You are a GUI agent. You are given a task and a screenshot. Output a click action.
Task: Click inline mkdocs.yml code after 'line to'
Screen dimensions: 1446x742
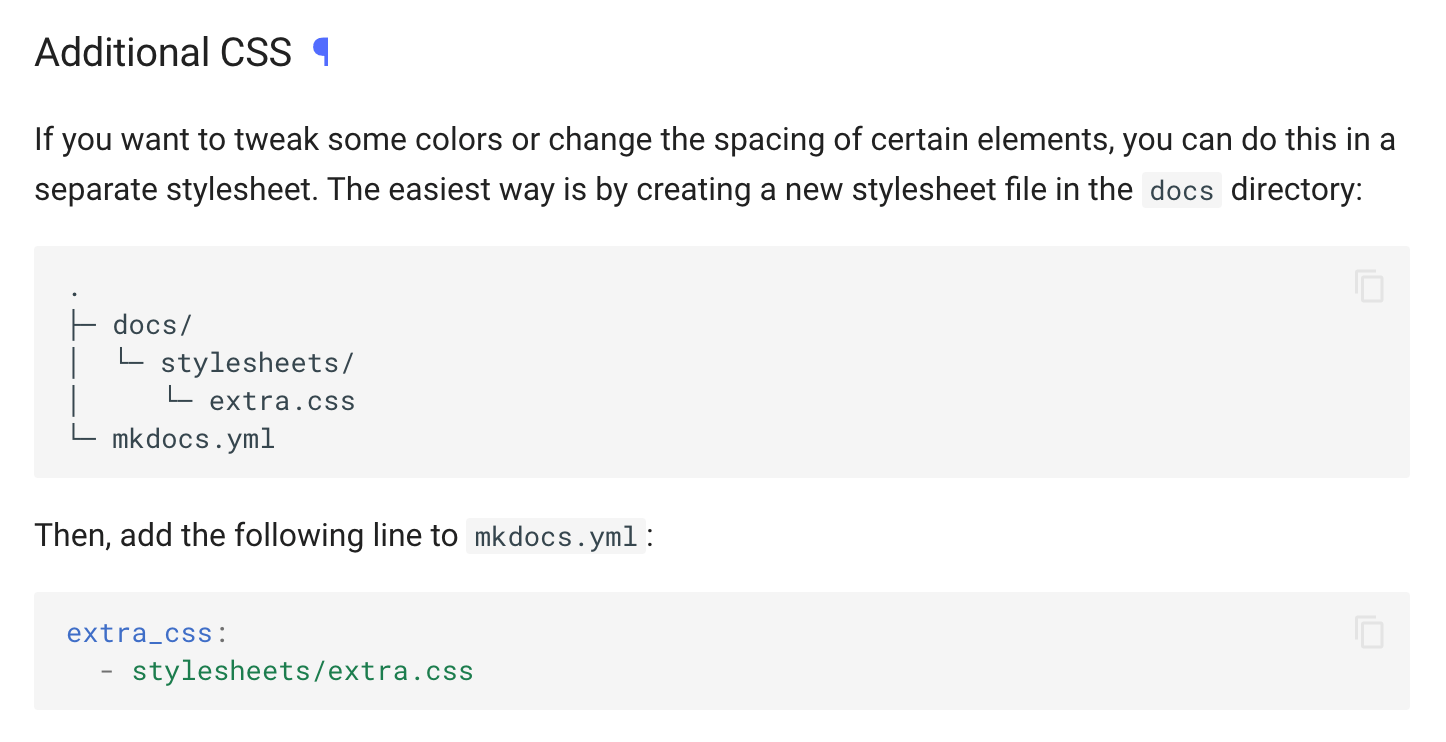[x=555, y=537]
